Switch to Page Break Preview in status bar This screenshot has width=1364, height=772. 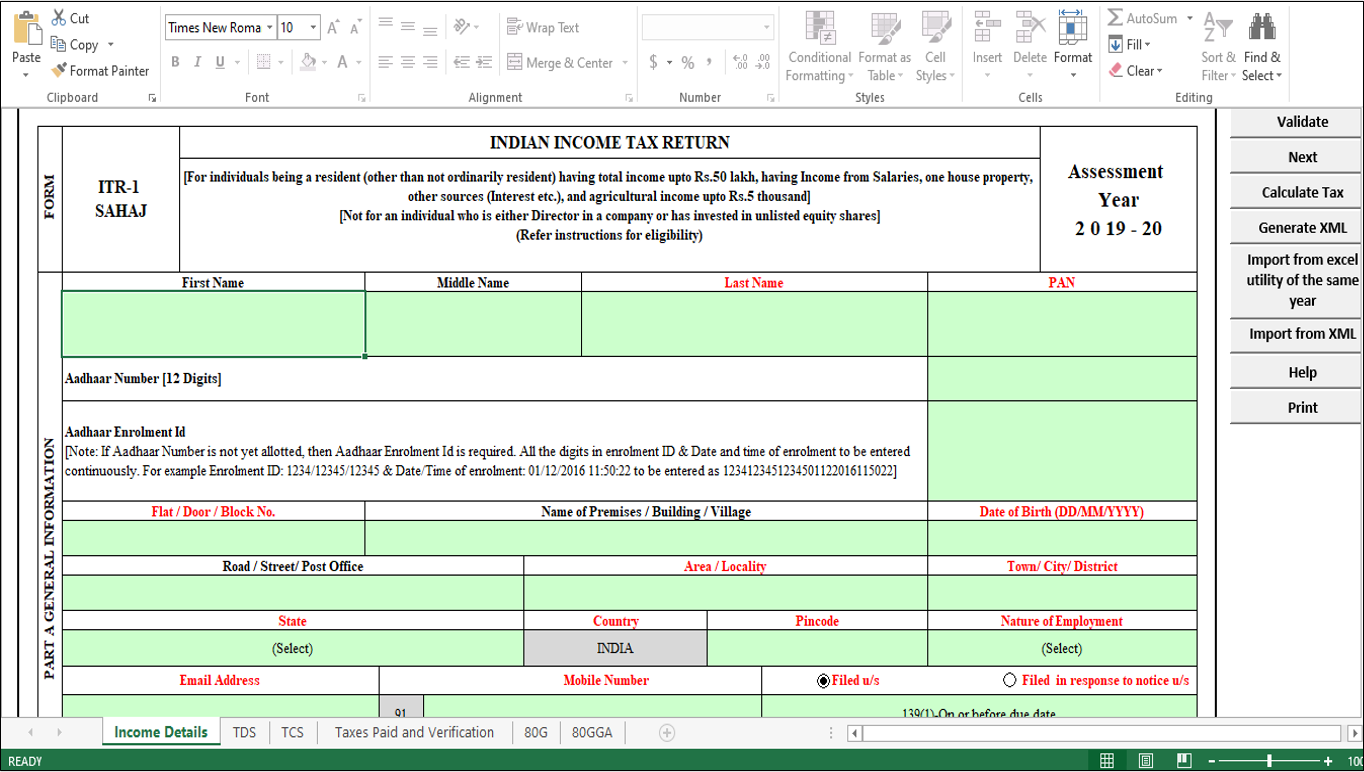pos(1184,761)
